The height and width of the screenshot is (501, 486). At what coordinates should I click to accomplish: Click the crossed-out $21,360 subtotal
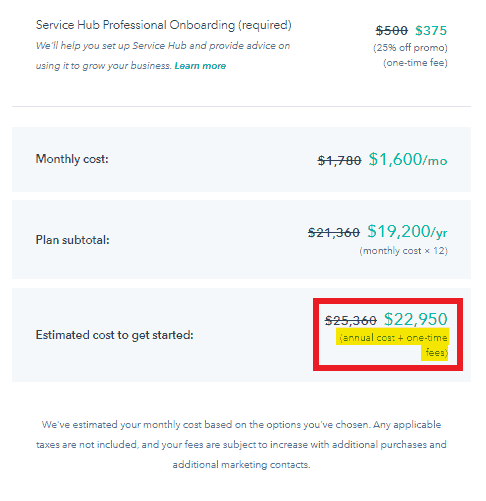(334, 232)
